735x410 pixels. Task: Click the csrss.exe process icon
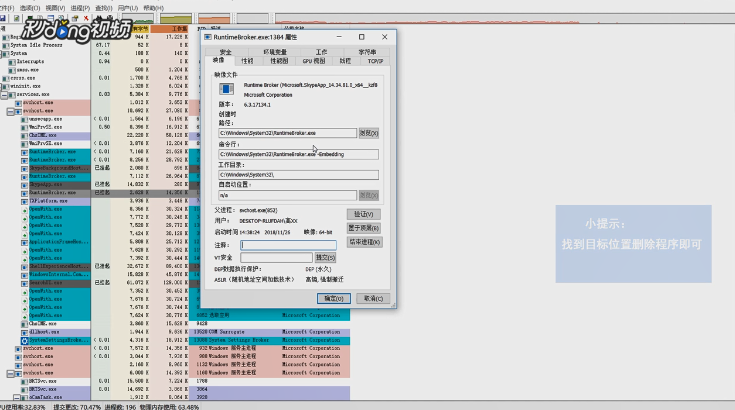pos(6,78)
